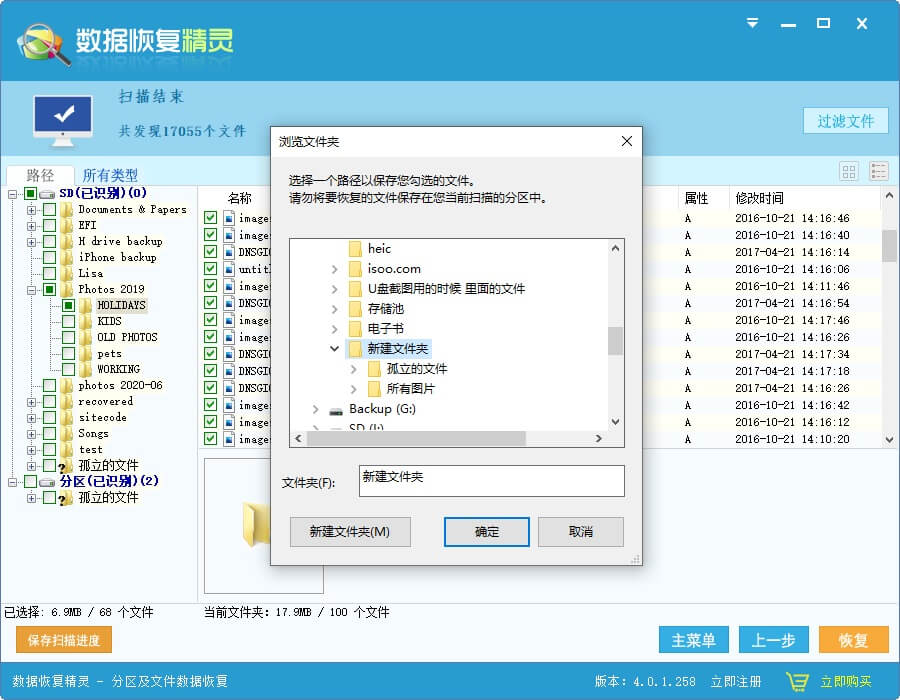Click the 分区(已识别)(2) drive icon

(48, 482)
